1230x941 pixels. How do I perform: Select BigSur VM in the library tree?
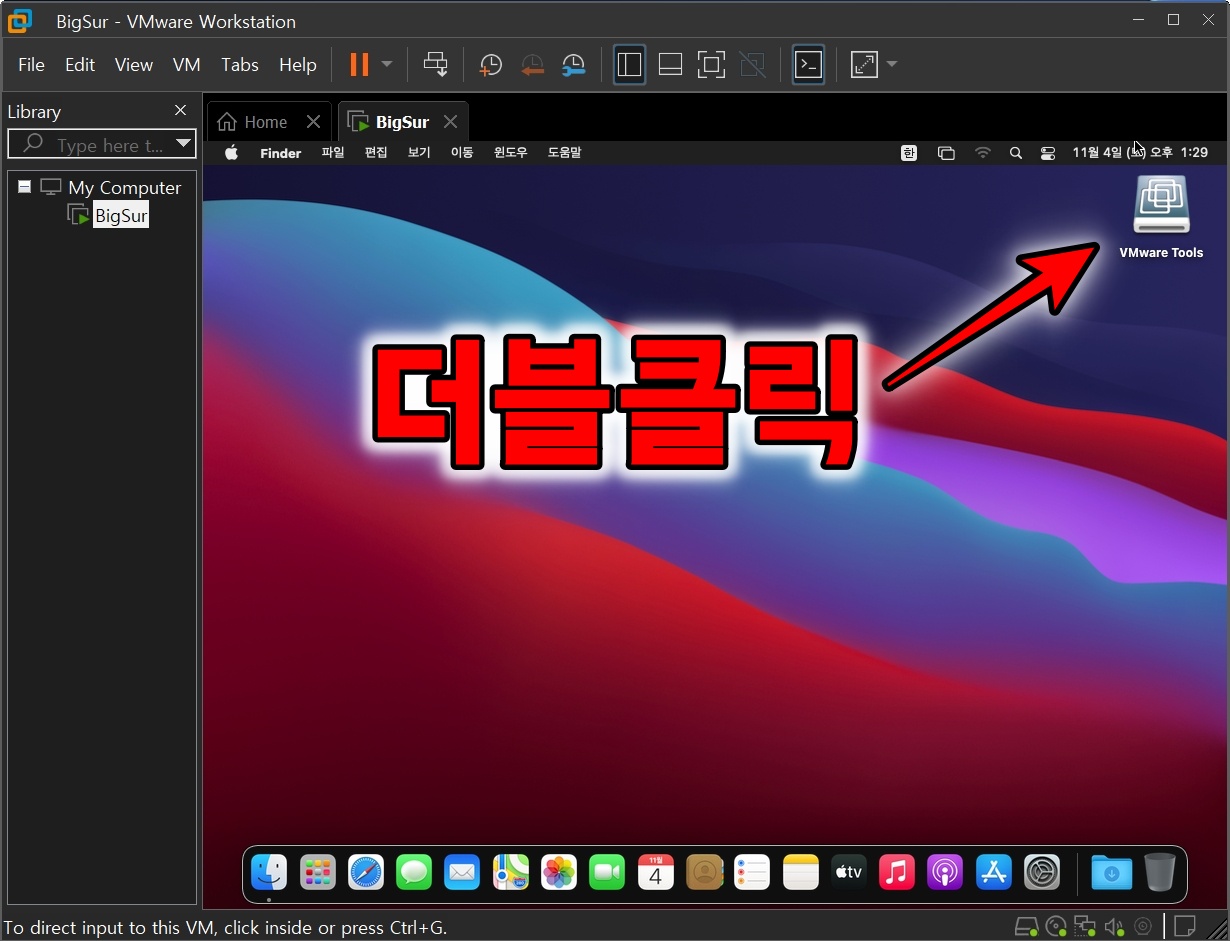click(121, 215)
